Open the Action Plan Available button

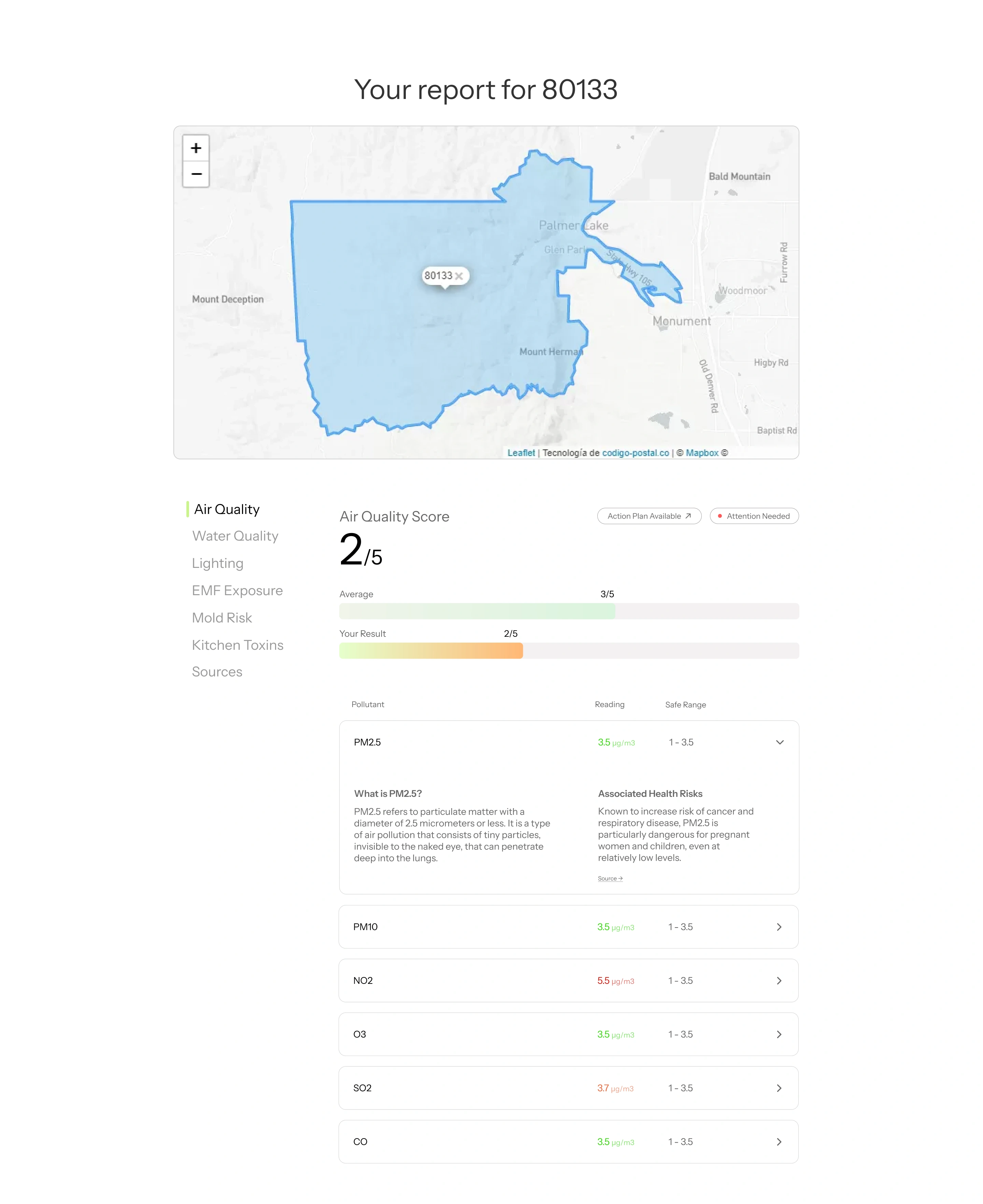pos(649,516)
